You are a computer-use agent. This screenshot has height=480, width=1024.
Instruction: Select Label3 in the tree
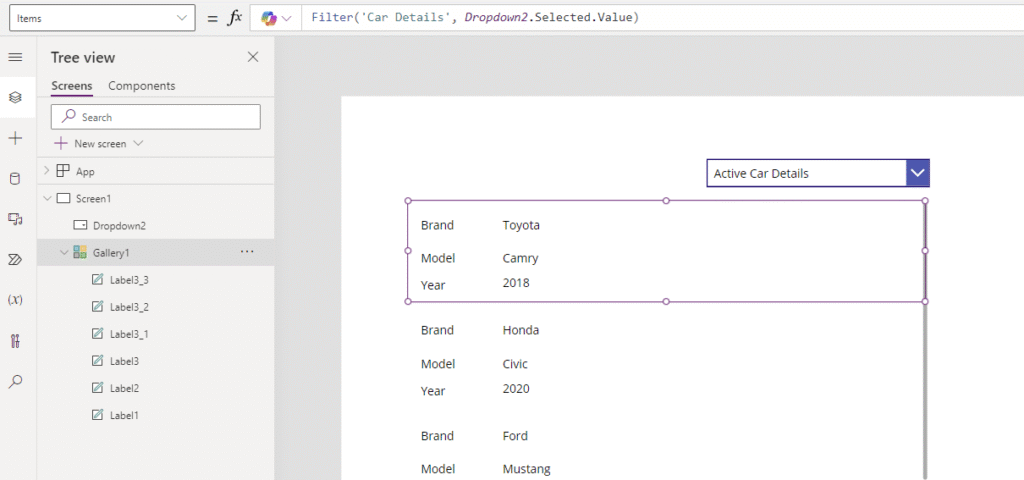click(124, 361)
